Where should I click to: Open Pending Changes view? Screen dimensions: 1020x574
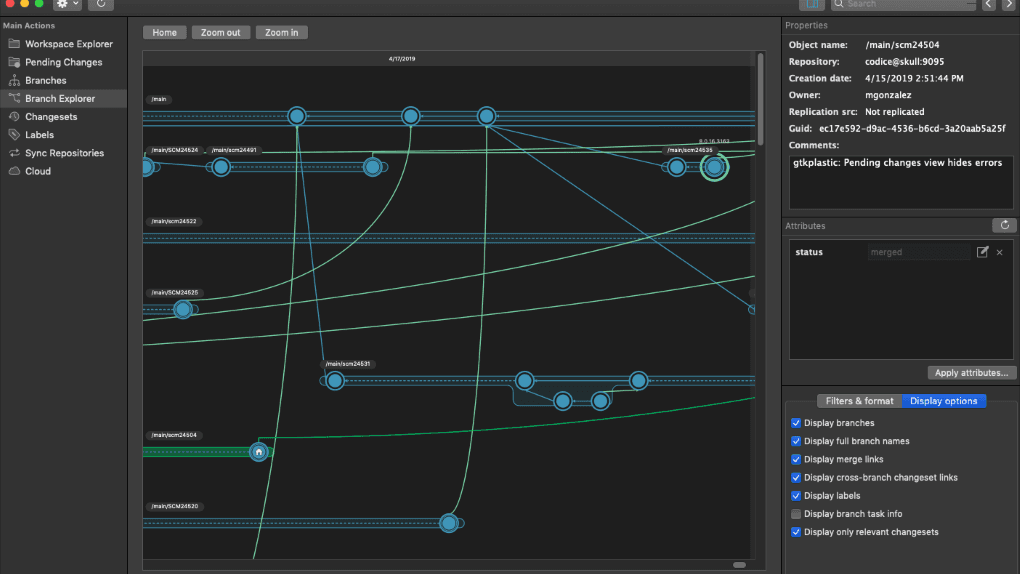(63, 62)
